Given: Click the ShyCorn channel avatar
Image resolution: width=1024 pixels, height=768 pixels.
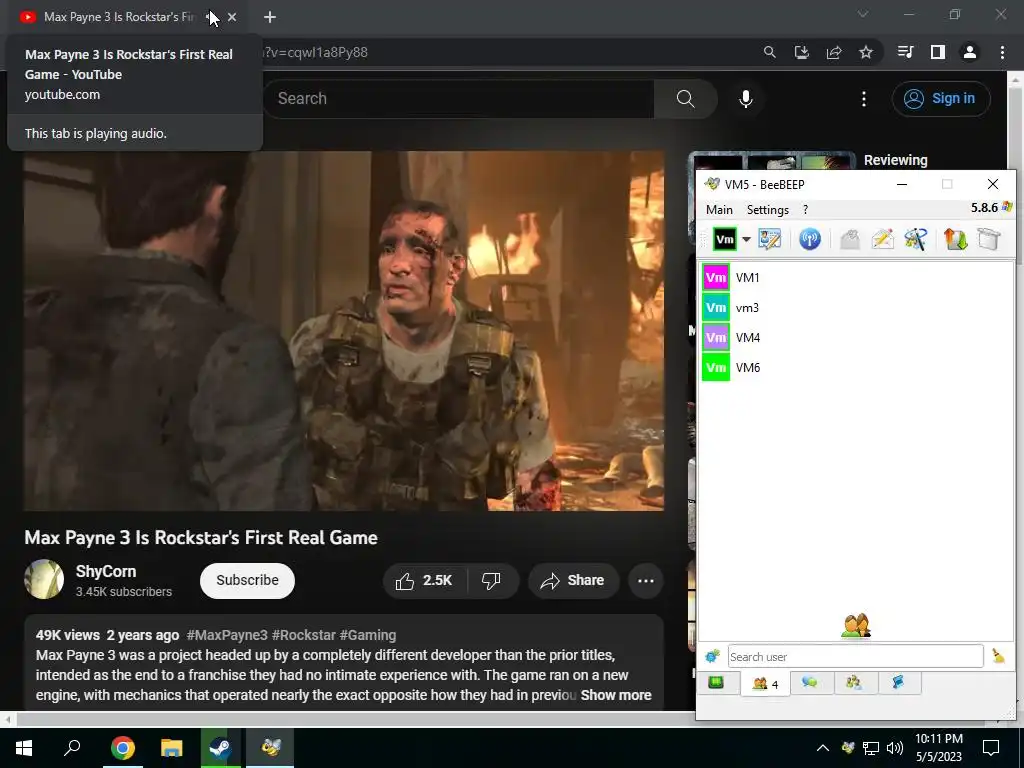Looking at the screenshot, I should point(44,579).
